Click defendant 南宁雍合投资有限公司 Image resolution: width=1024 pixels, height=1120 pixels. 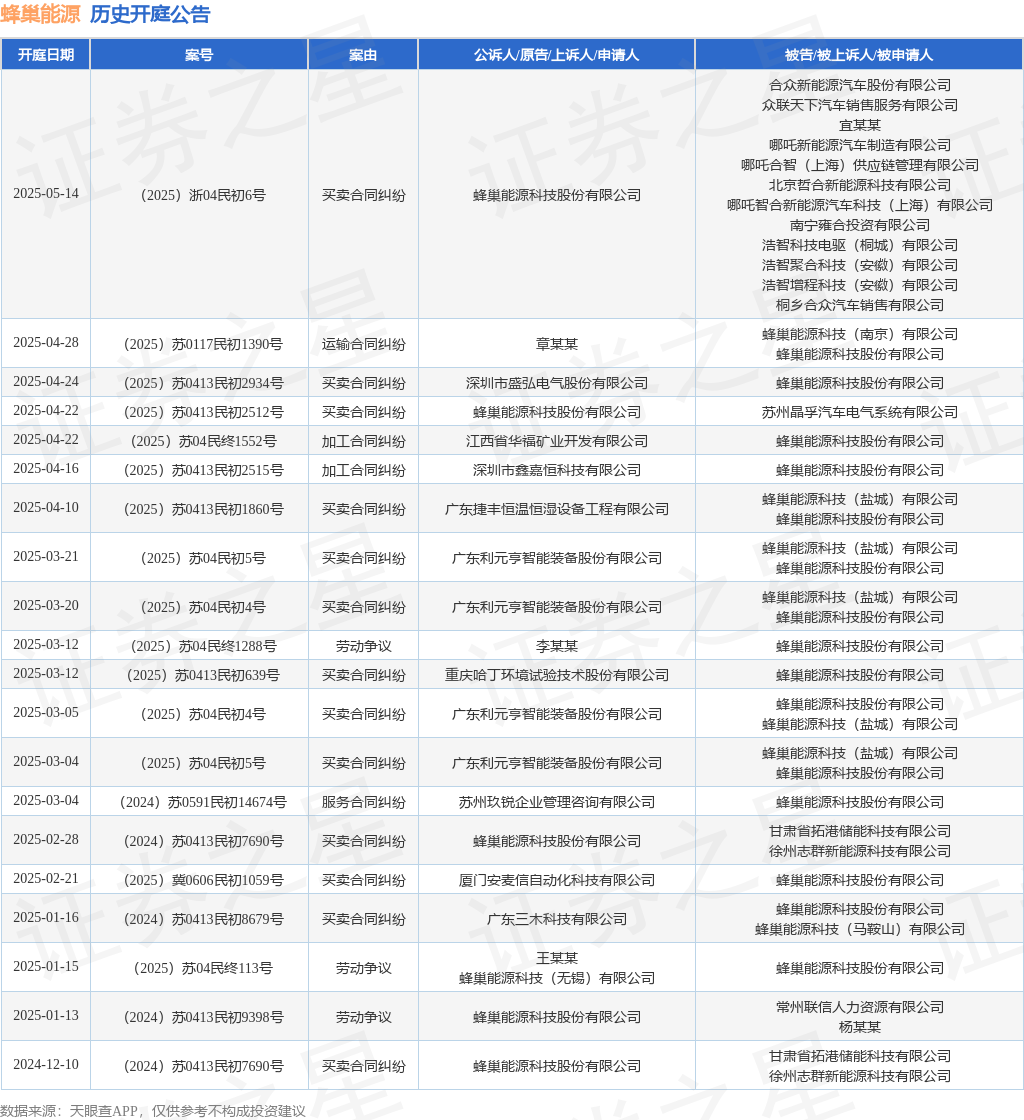click(860, 225)
